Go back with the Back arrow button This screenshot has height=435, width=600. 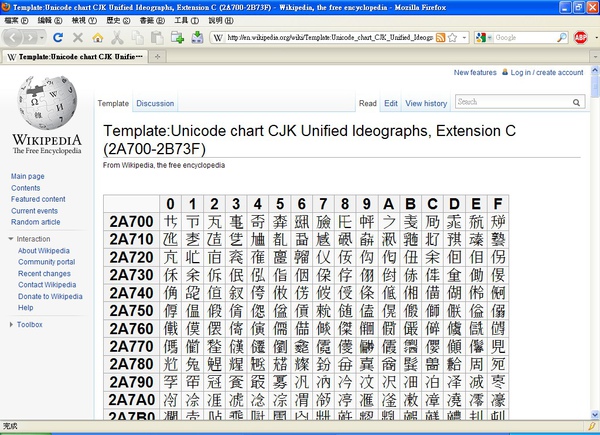(x=13, y=37)
